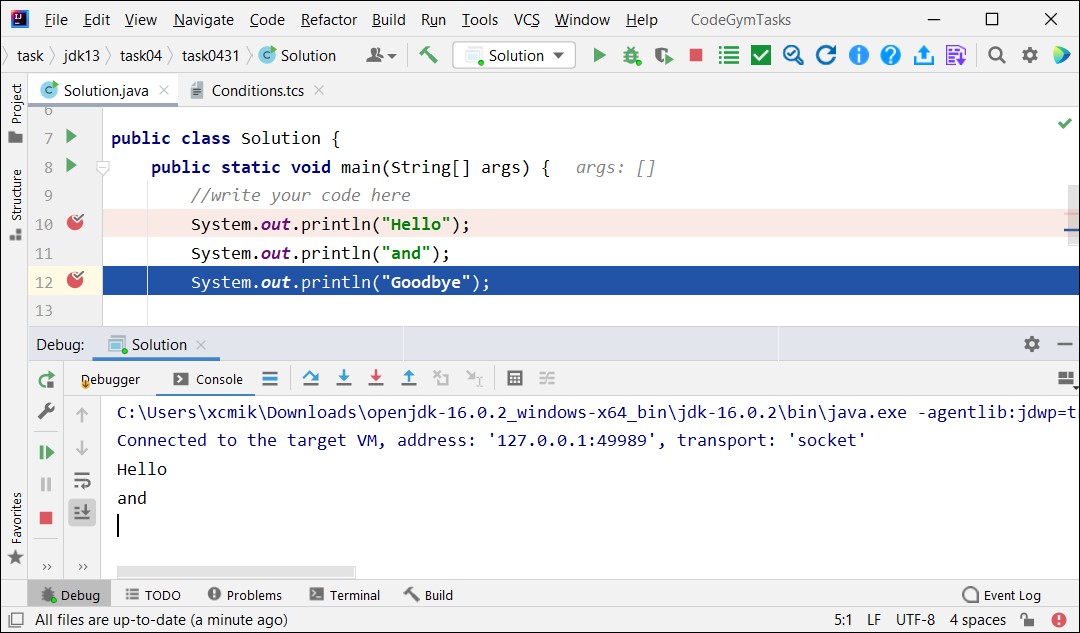This screenshot has height=633, width=1080.
Task: Close the Conditions.tcs tab
Action: 319,90
